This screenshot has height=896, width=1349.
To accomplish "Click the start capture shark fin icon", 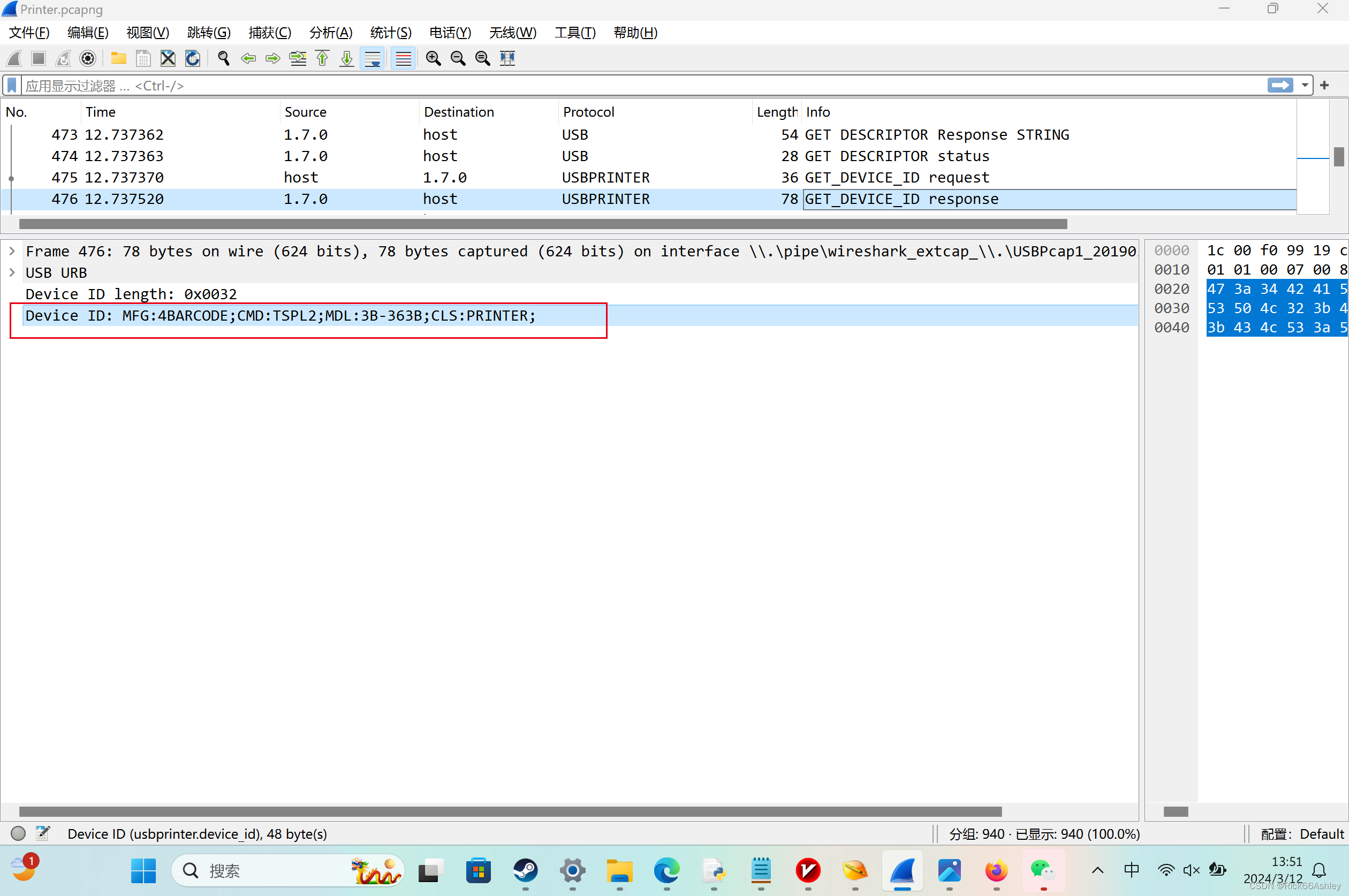I will coord(14,58).
